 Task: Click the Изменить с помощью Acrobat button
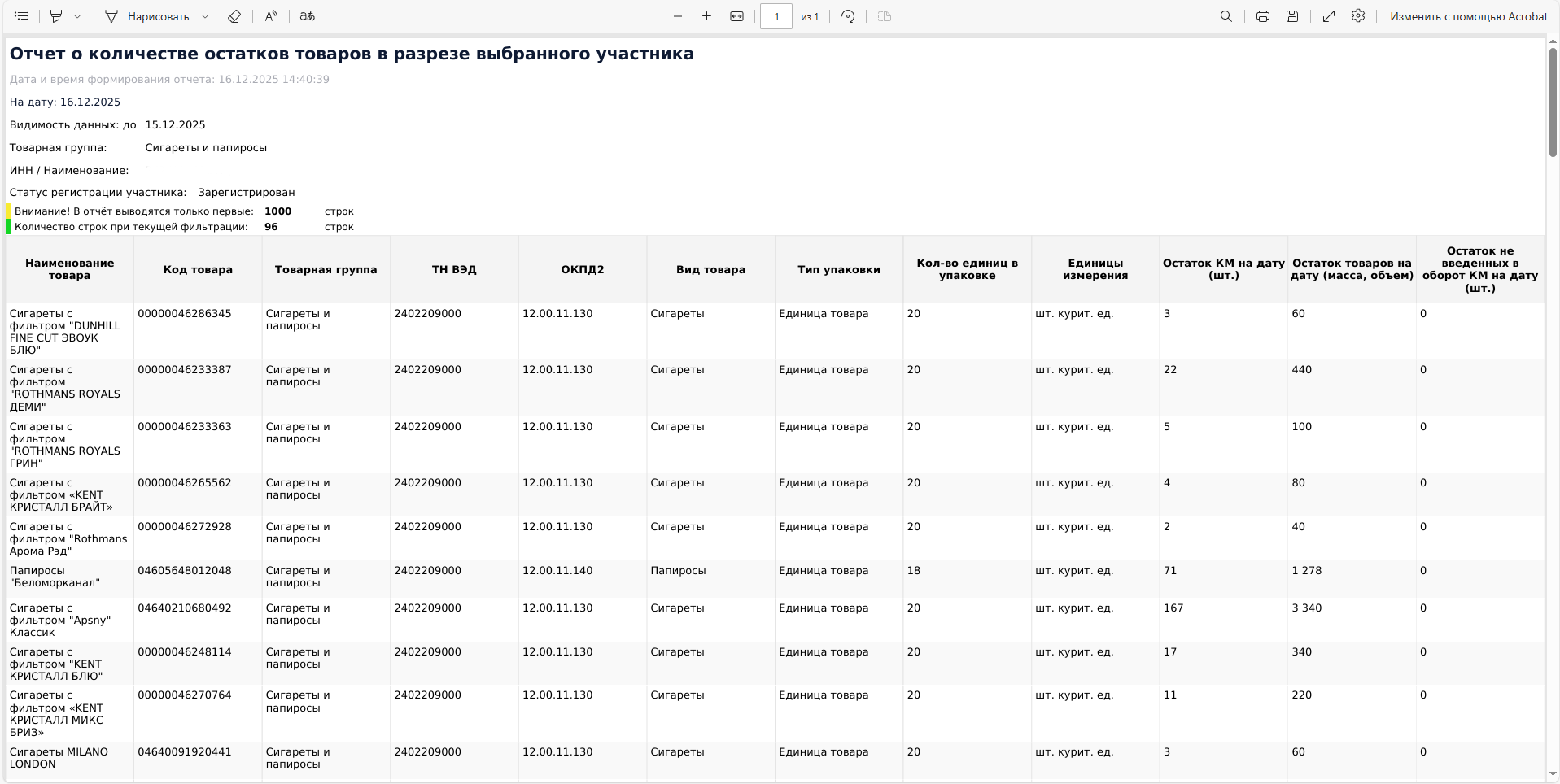[1469, 16]
